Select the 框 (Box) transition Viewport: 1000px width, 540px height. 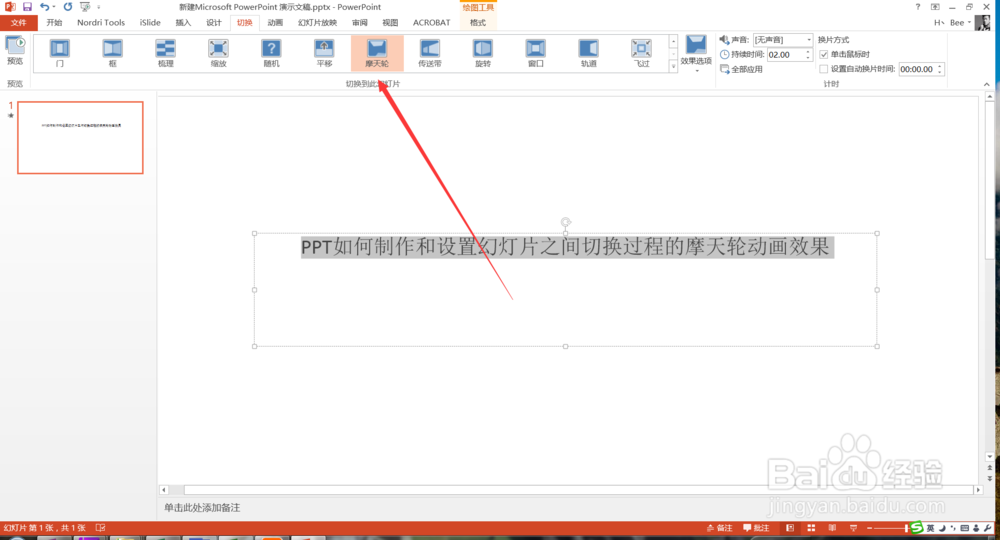tap(112, 53)
